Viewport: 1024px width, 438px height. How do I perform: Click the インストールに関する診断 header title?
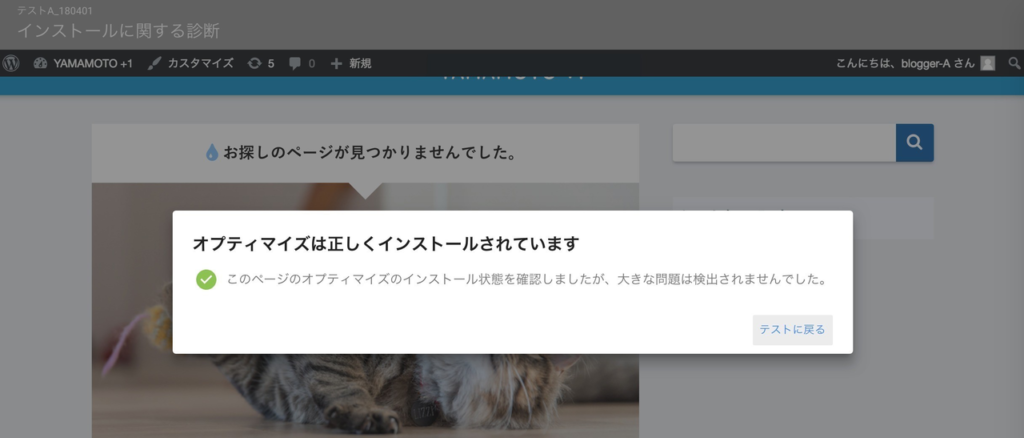point(118,31)
